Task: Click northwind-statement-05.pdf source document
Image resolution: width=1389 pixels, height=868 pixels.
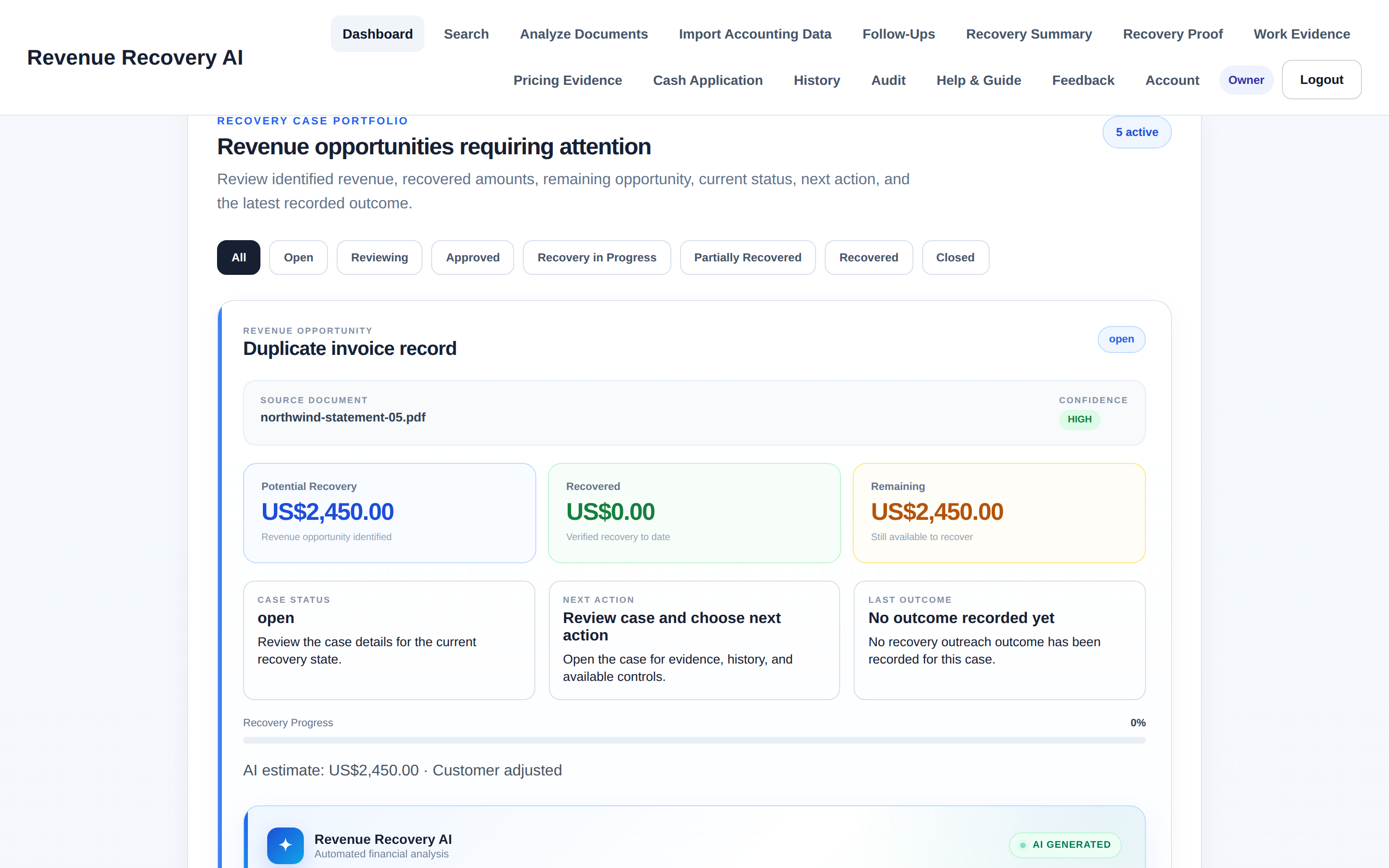Action: (342, 417)
